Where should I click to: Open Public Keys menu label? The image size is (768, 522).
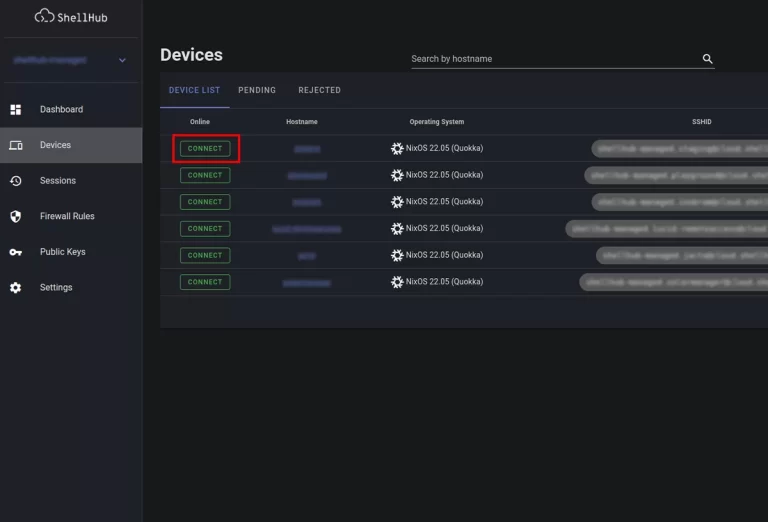click(63, 252)
